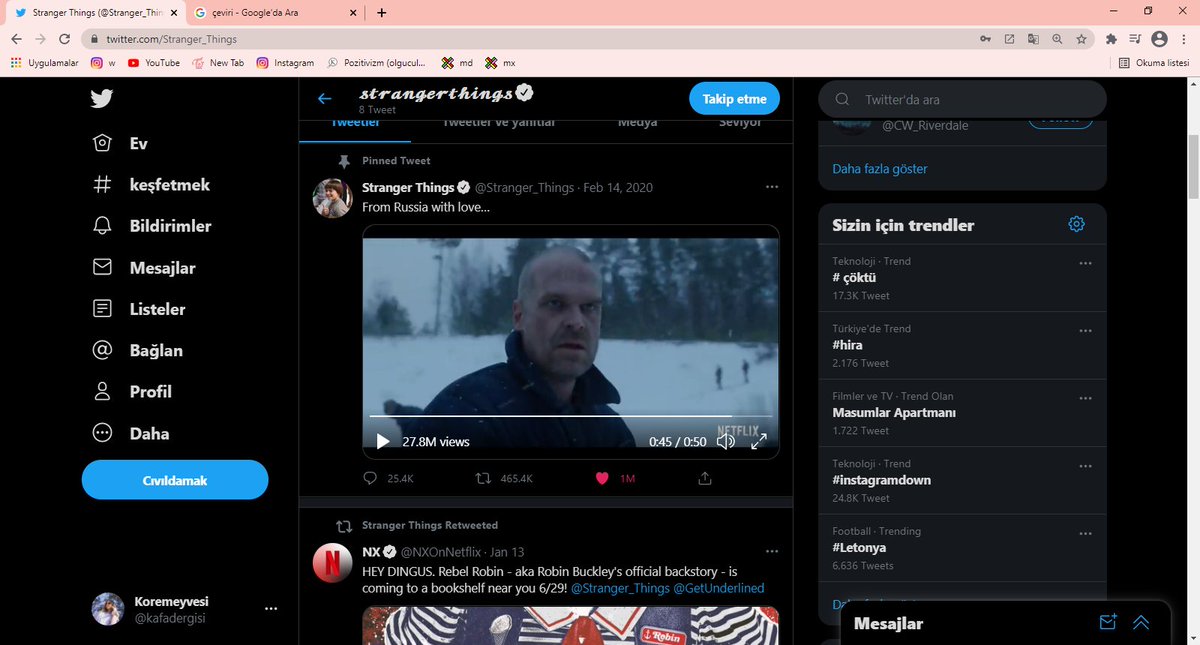
Task: Click Daha fazla göster link
Action: tap(880, 169)
